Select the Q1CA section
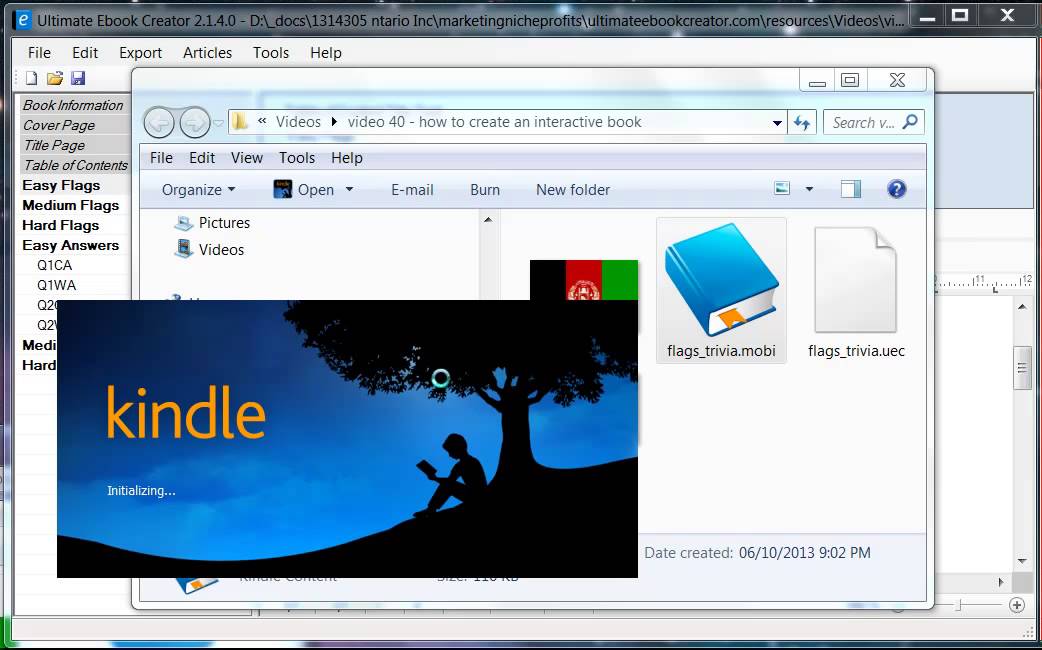1042x650 pixels. pos(54,265)
